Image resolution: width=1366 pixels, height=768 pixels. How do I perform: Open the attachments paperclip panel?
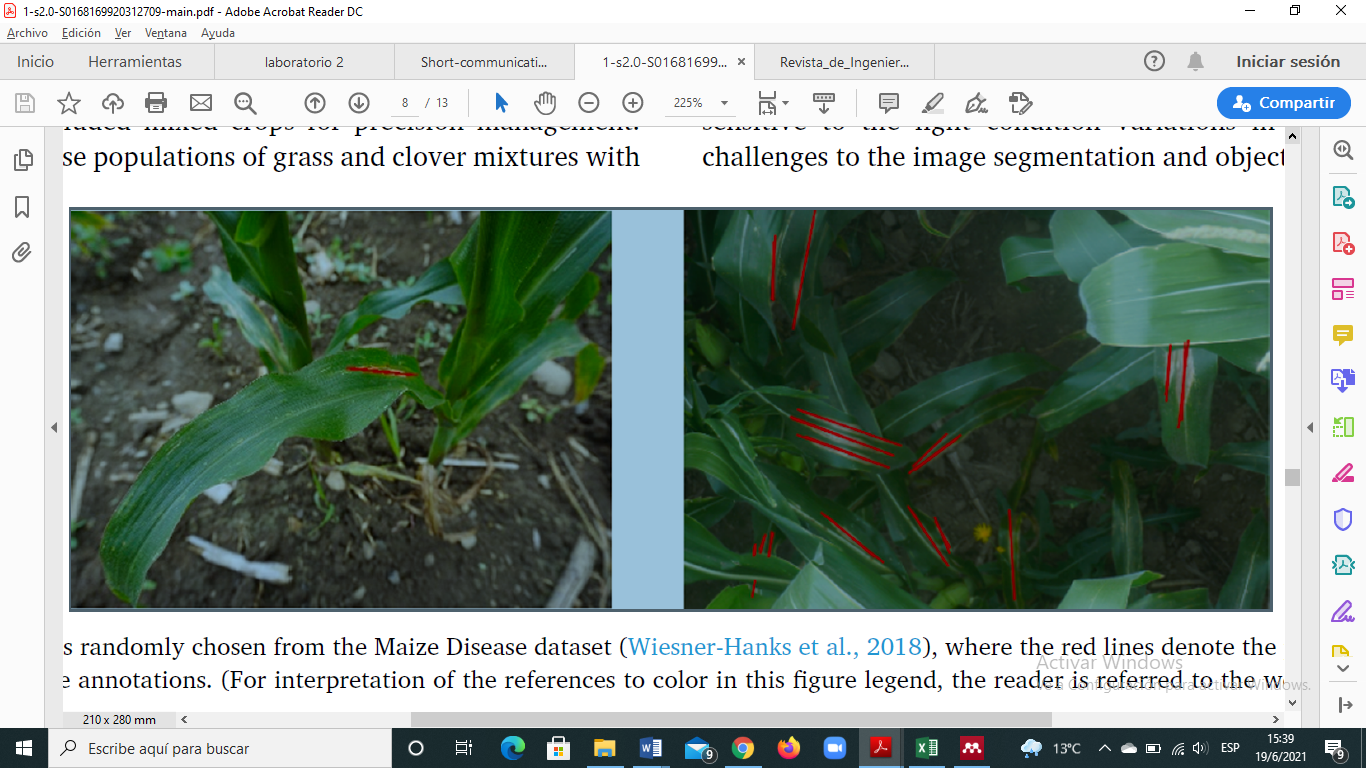point(22,252)
